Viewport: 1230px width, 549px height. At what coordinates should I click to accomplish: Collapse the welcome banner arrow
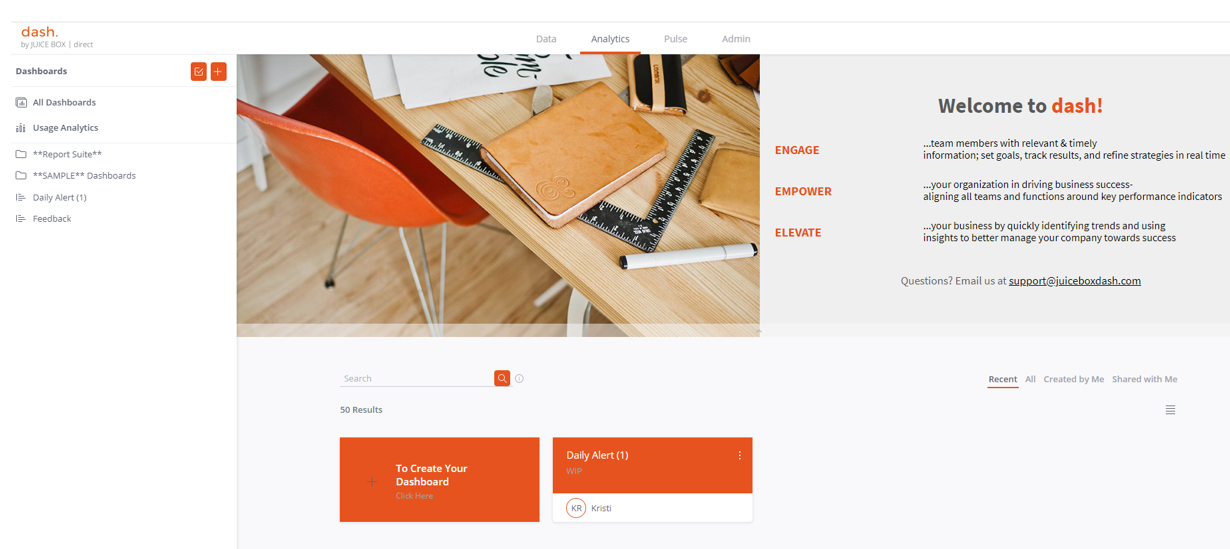point(758,331)
